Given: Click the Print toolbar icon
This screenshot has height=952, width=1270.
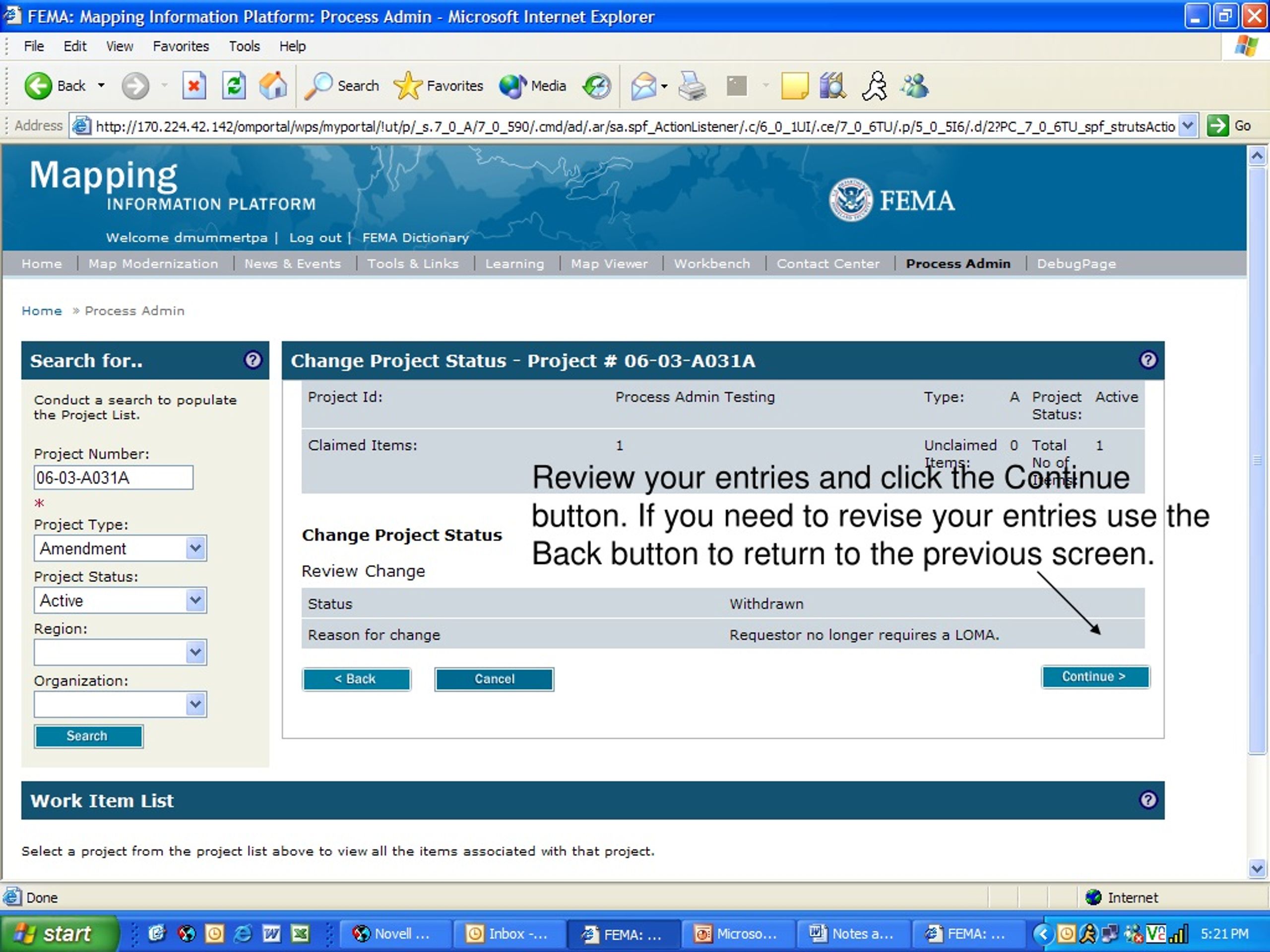Looking at the screenshot, I should pyautogui.click(x=692, y=86).
